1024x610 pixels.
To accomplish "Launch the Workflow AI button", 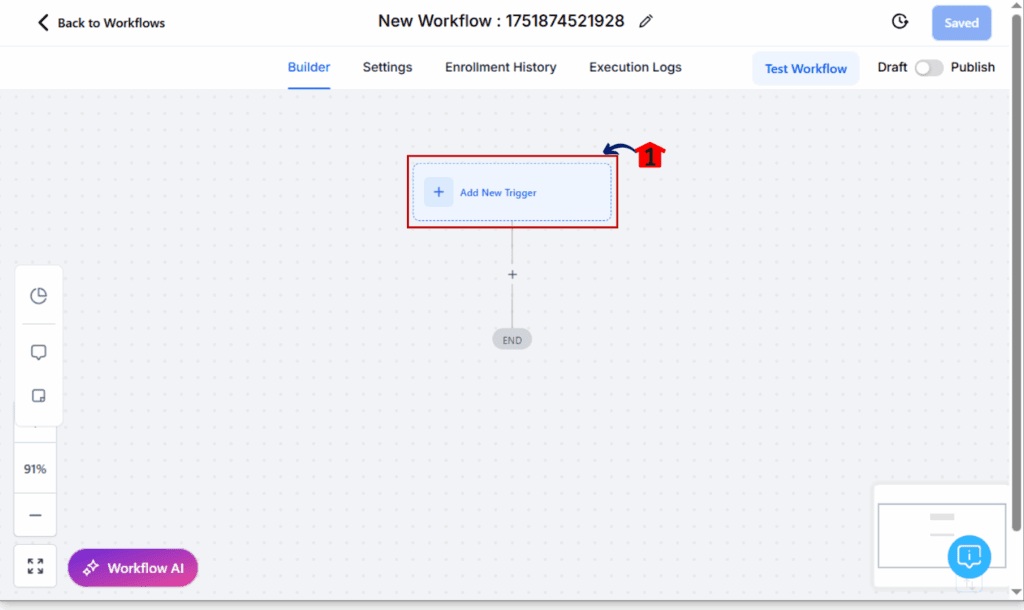I will click(133, 568).
